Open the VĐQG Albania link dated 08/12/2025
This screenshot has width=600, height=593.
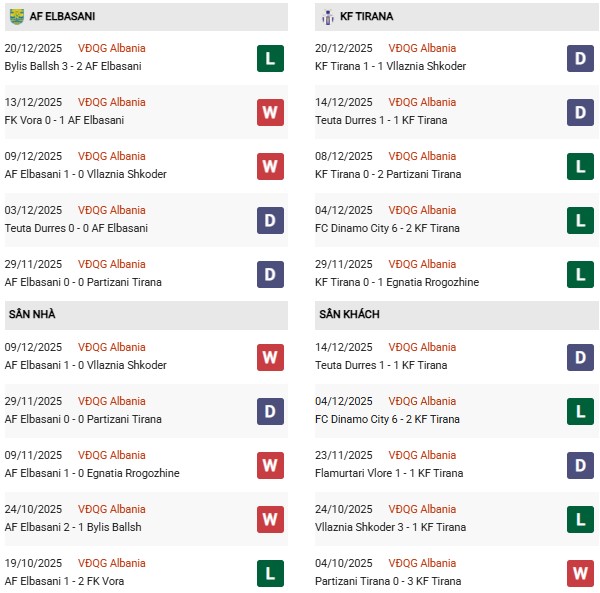point(423,156)
